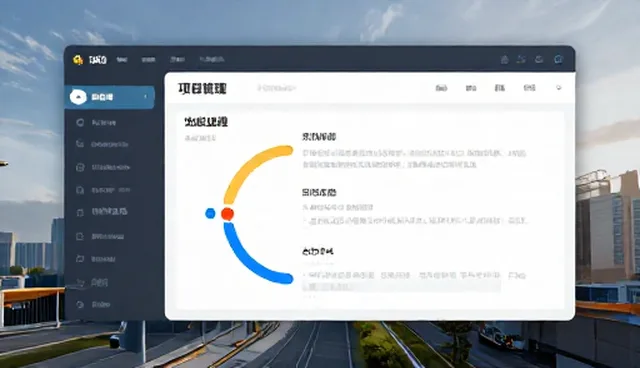This screenshot has width=640, height=368.
Task: Open the first top navigation menu item
Action: pyautogui.click(x=122, y=60)
